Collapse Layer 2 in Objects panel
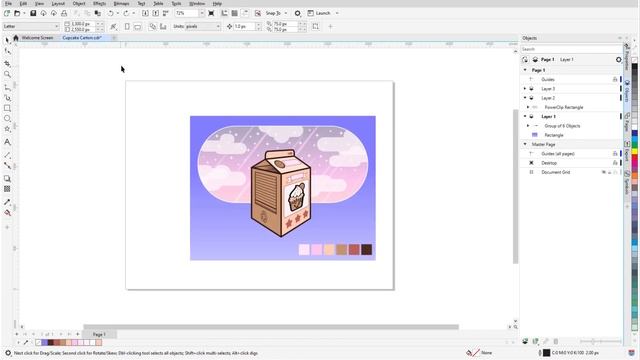Screen dimensions: 640x360 point(525,98)
